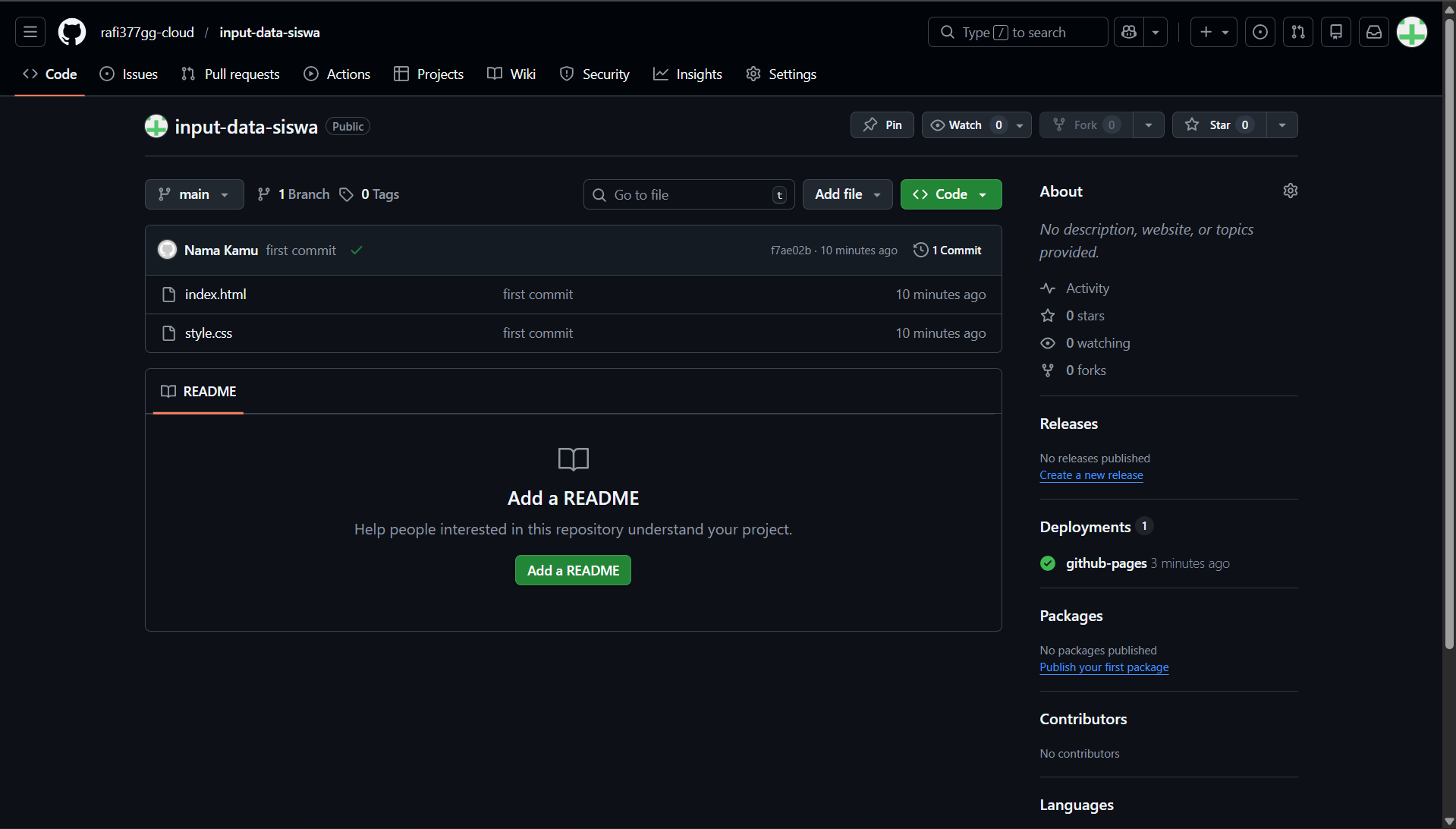Image resolution: width=1456 pixels, height=829 pixels.
Task: Click your profile avatar
Action: click(x=1412, y=32)
